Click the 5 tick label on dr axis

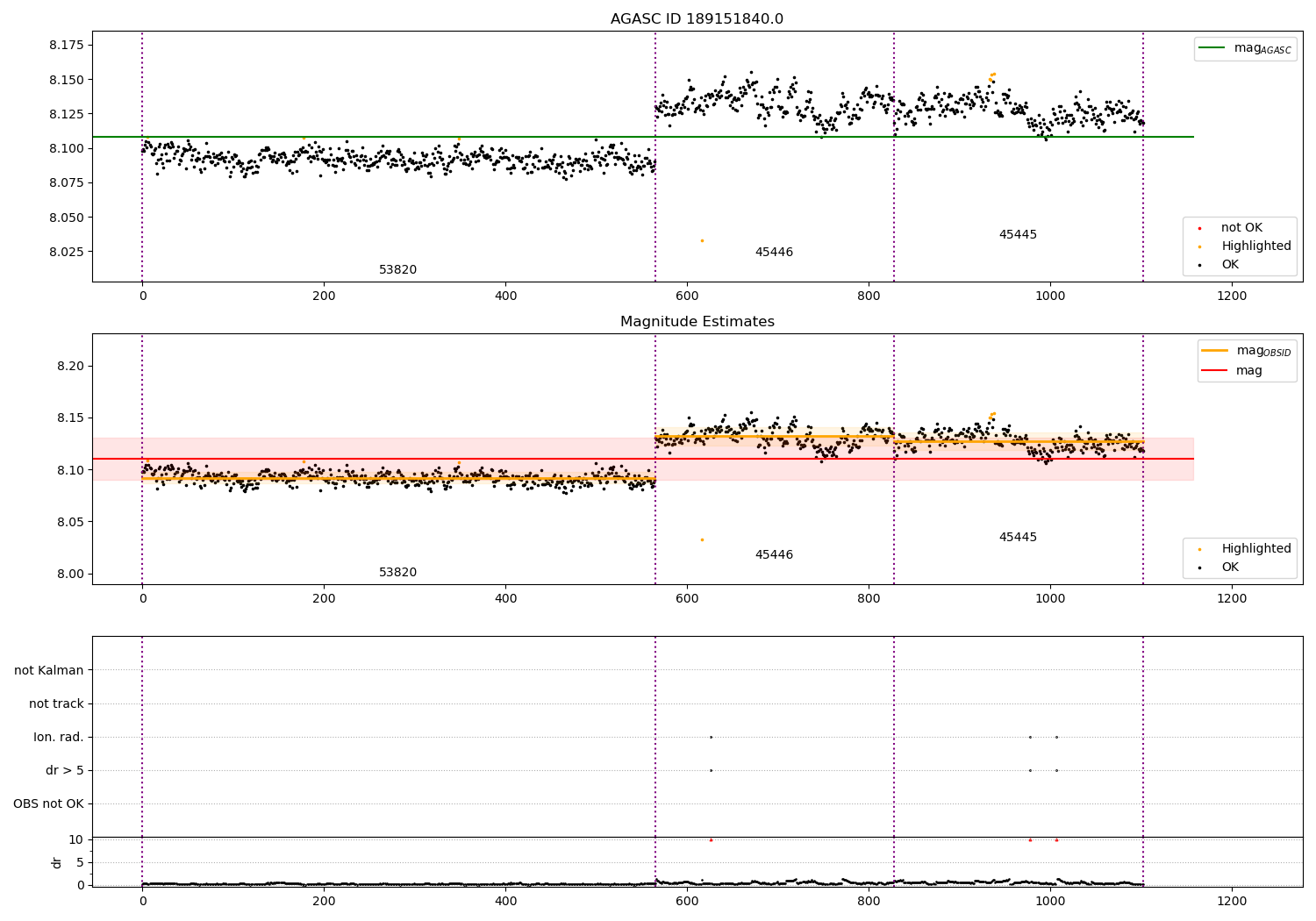[x=80, y=862]
